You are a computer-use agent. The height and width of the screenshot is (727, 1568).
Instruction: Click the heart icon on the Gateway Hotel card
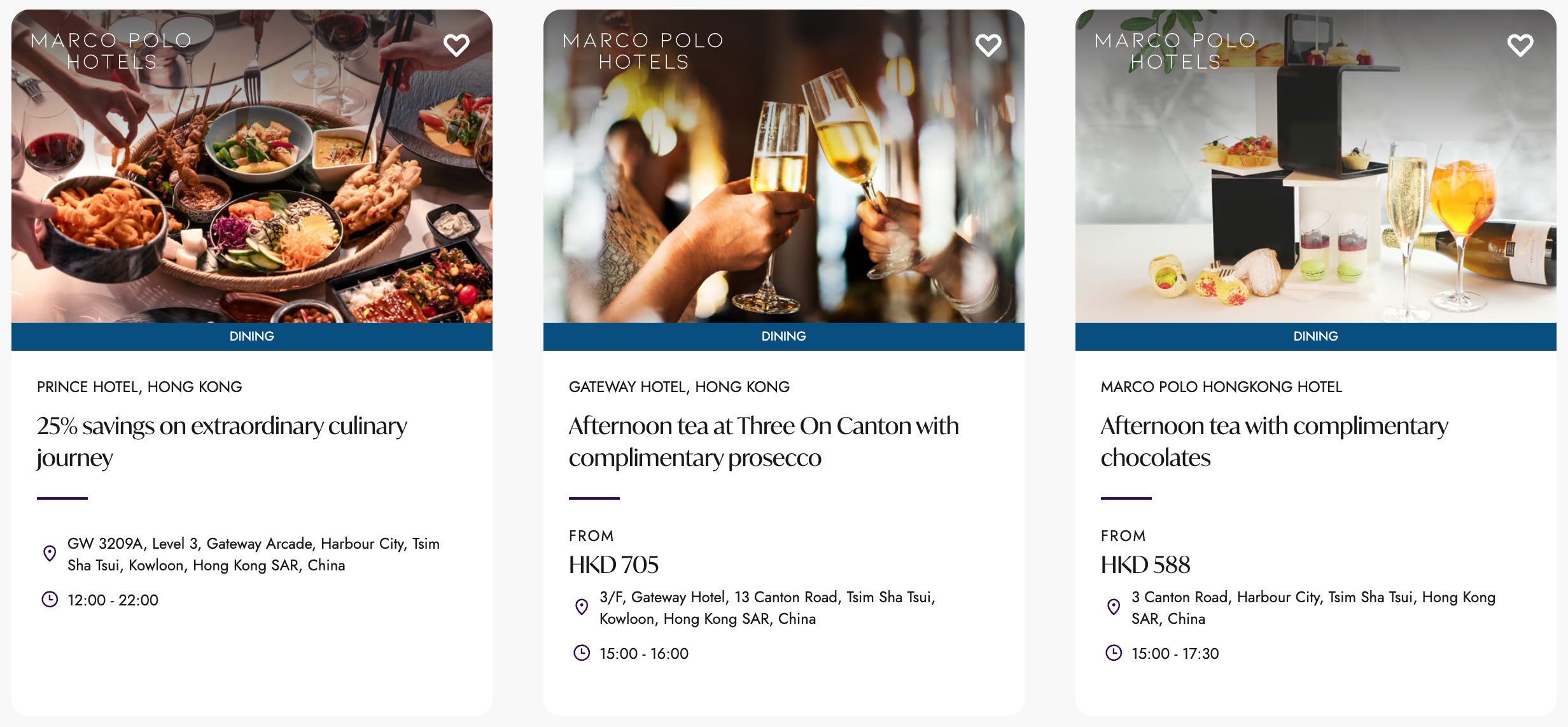tap(988, 45)
